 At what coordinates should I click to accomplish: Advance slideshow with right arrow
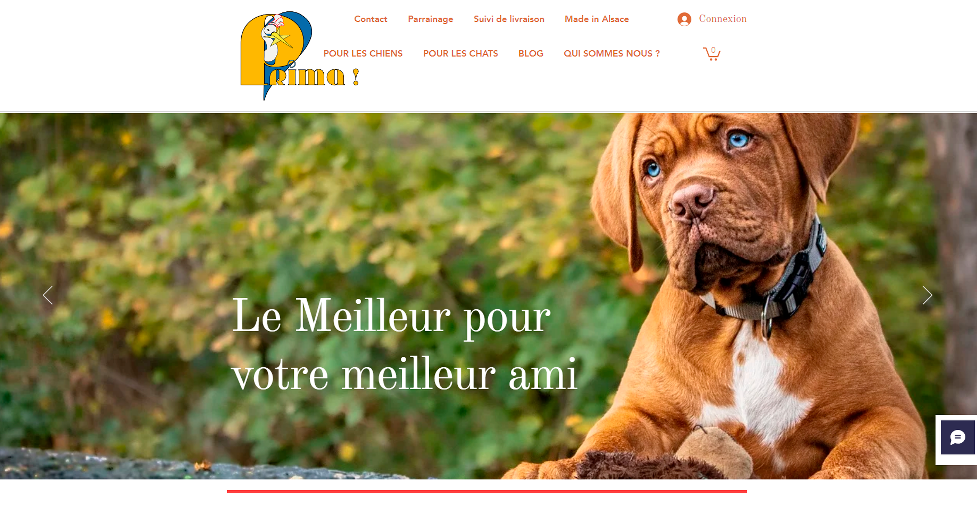pyautogui.click(x=927, y=295)
